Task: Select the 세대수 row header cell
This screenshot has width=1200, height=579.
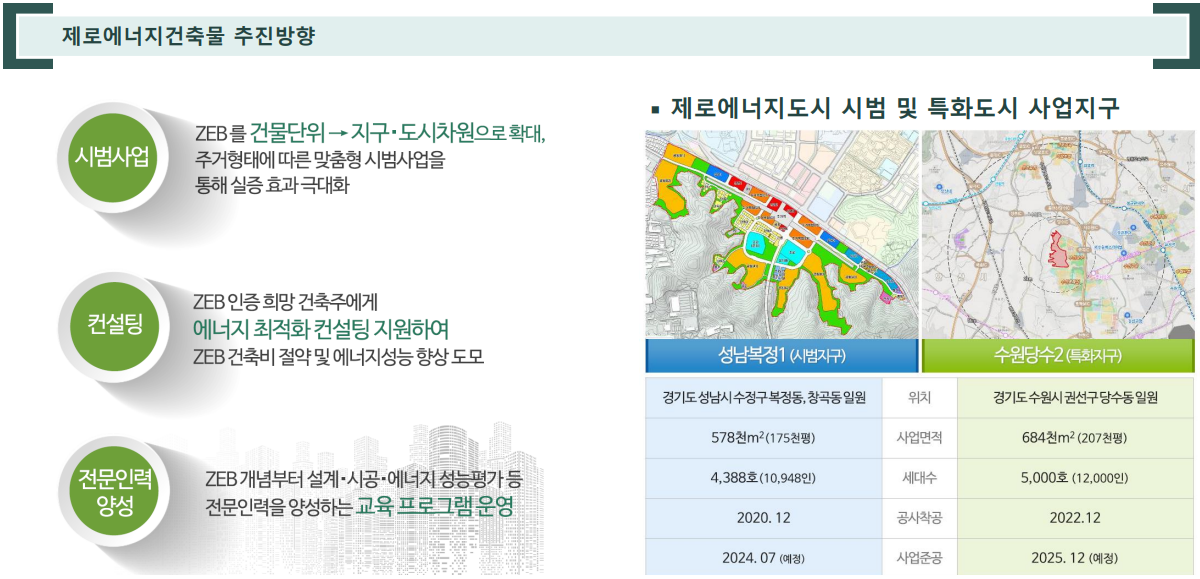Action: [x=920, y=478]
